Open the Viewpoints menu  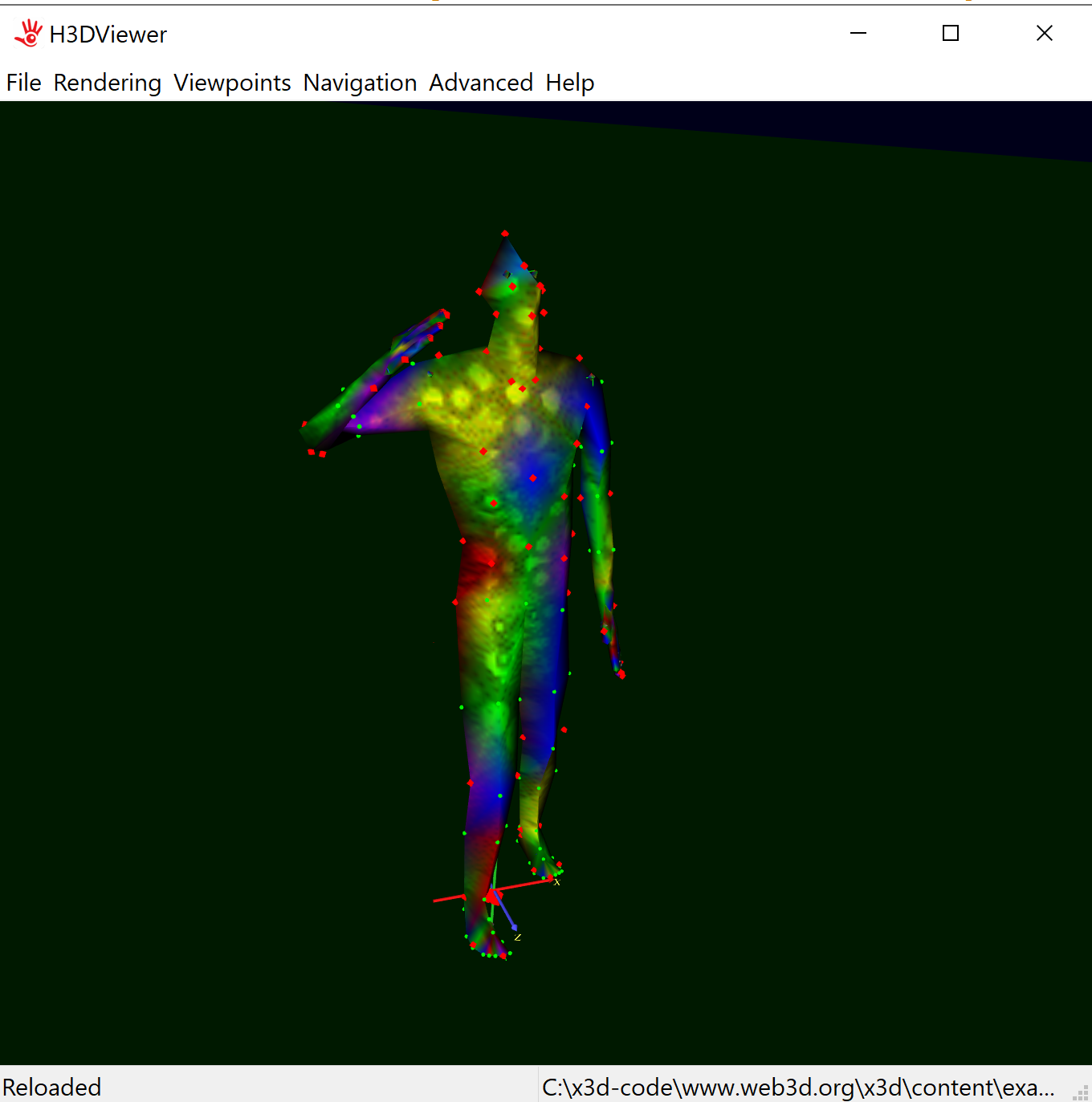[232, 83]
